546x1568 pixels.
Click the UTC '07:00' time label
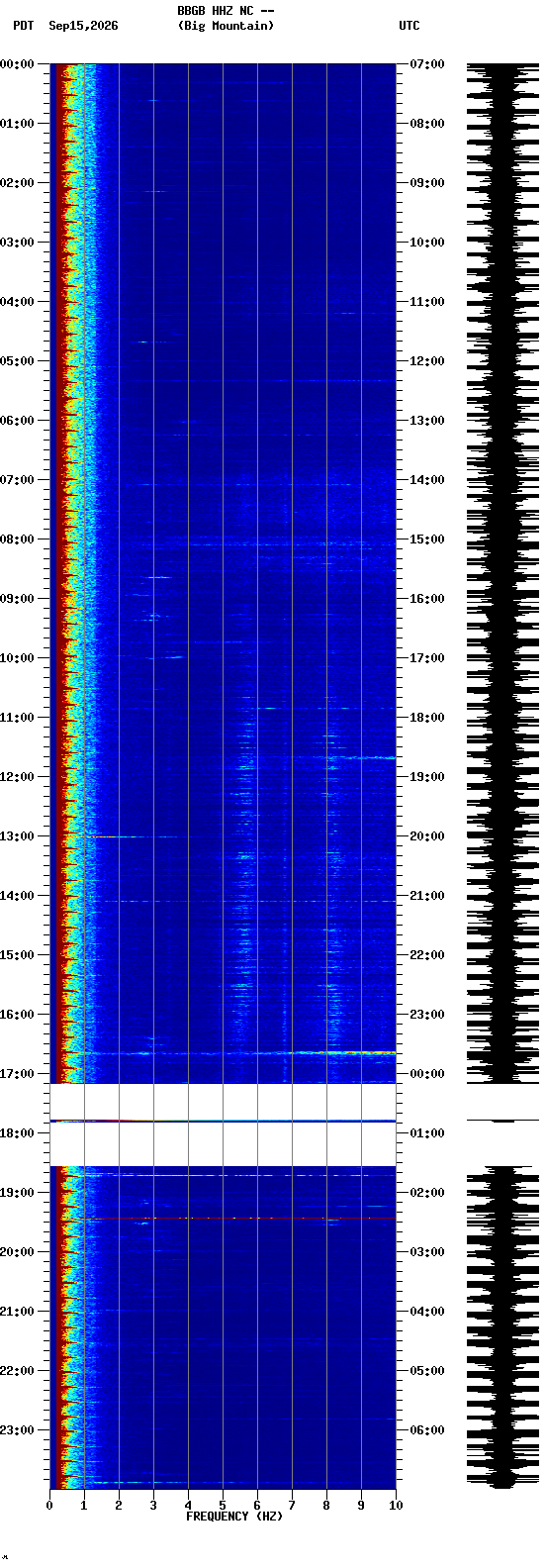point(426,64)
